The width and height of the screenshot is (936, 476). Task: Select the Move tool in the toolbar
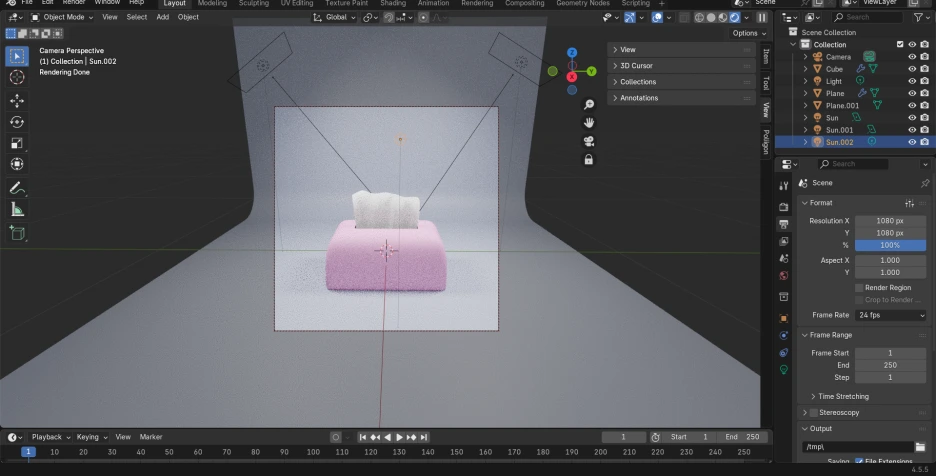point(17,100)
